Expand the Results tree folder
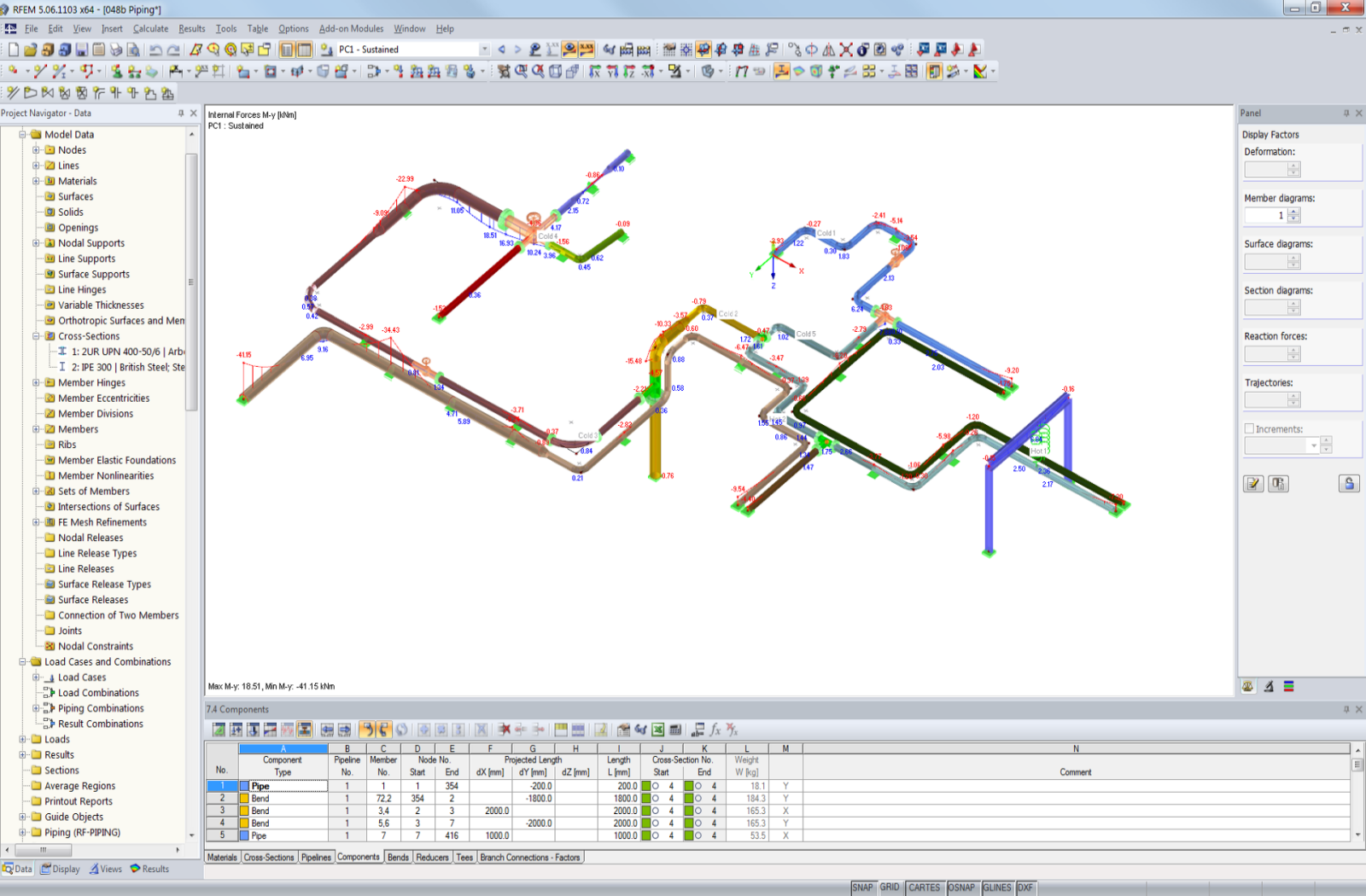The width and height of the screenshot is (1366, 896). point(23,755)
